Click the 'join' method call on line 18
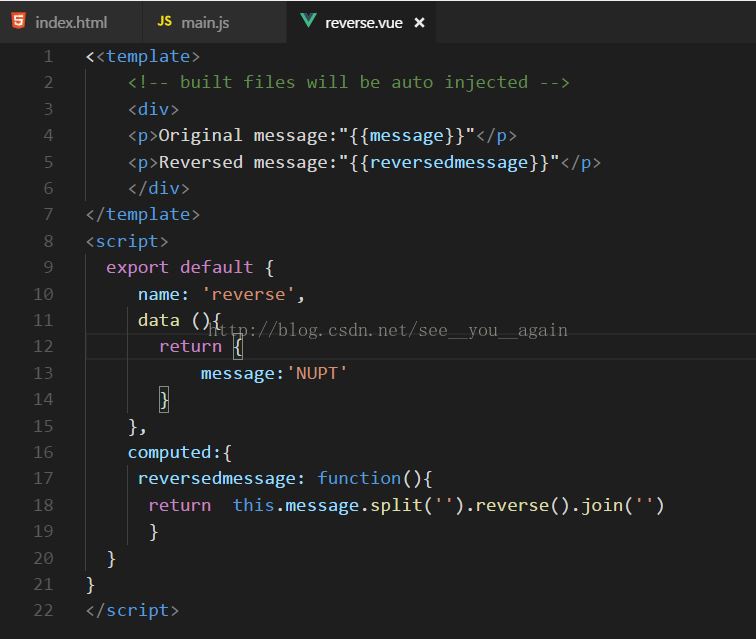This screenshot has width=756, height=639. [602, 505]
